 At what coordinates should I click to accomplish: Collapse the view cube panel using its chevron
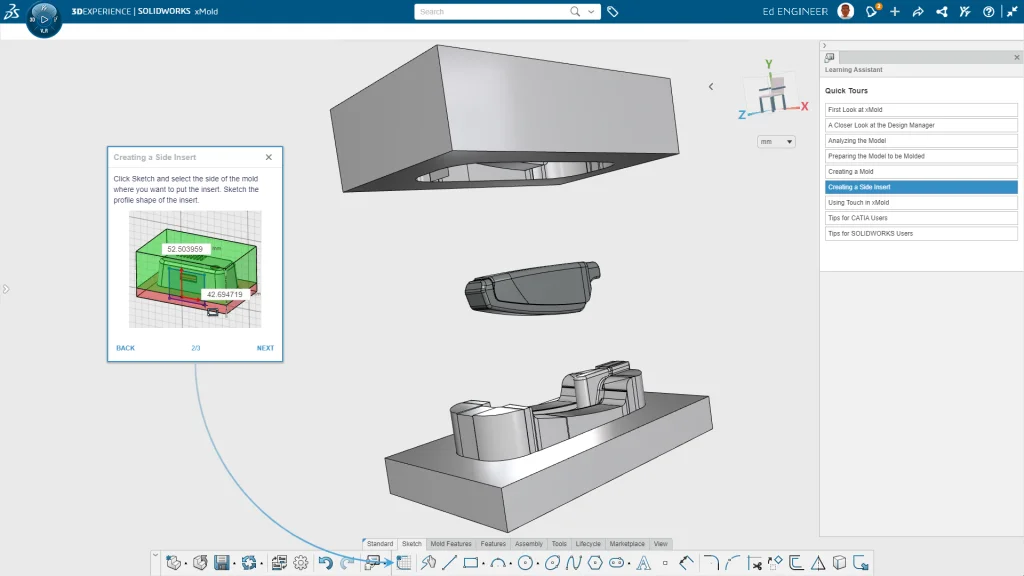[710, 87]
